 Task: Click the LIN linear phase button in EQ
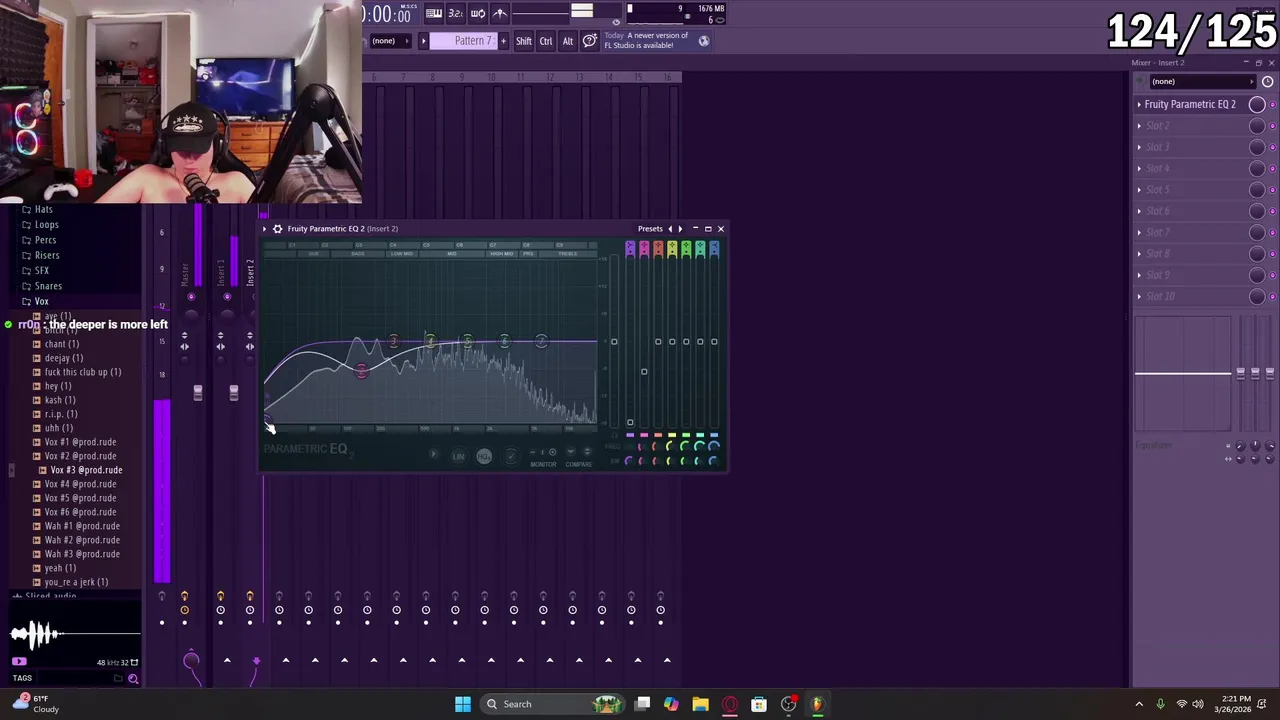(458, 456)
